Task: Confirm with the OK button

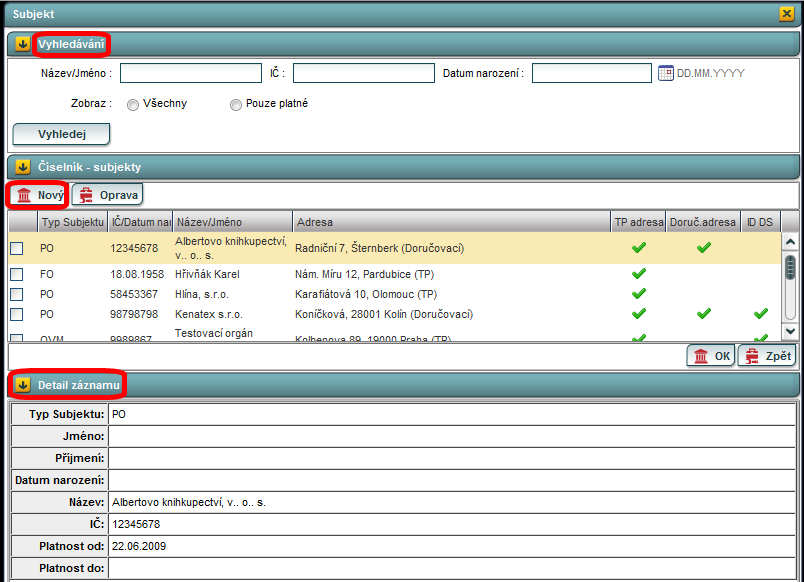Action: point(711,355)
